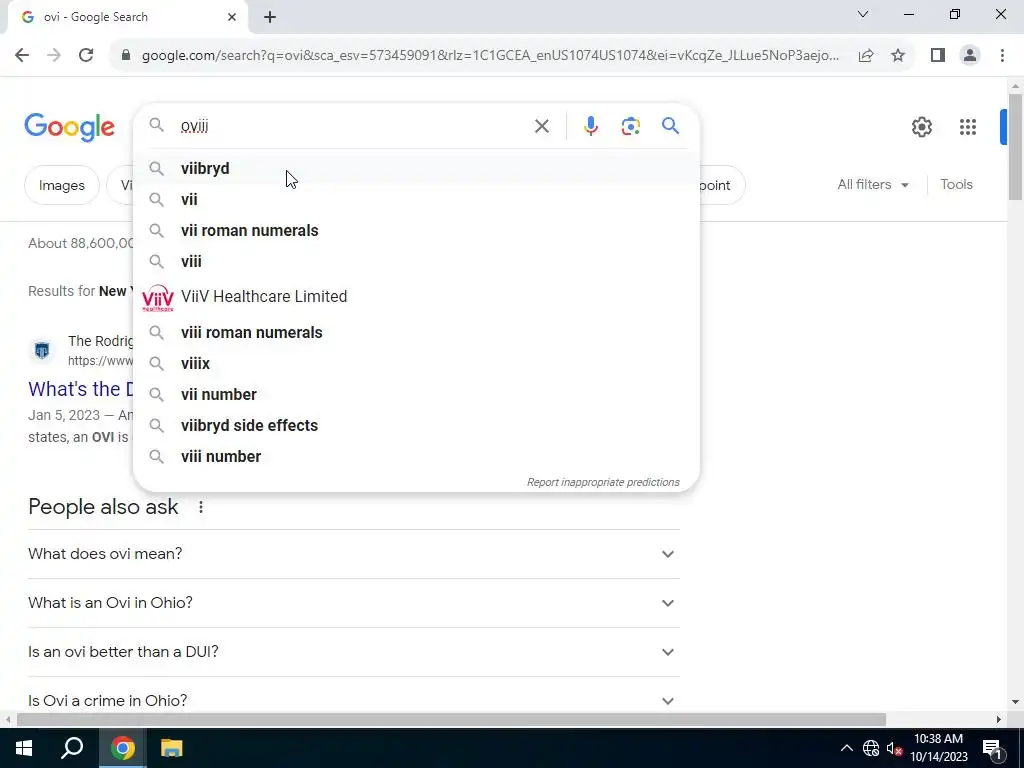Open Google Lens image search icon
Image resolution: width=1024 pixels, height=768 pixels.
pos(630,126)
